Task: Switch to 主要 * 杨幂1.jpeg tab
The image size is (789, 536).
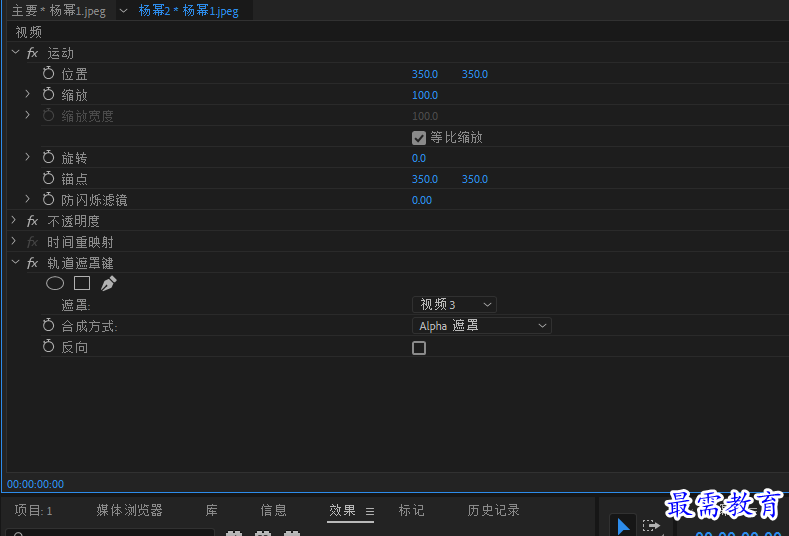Action: click(x=58, y=11)
